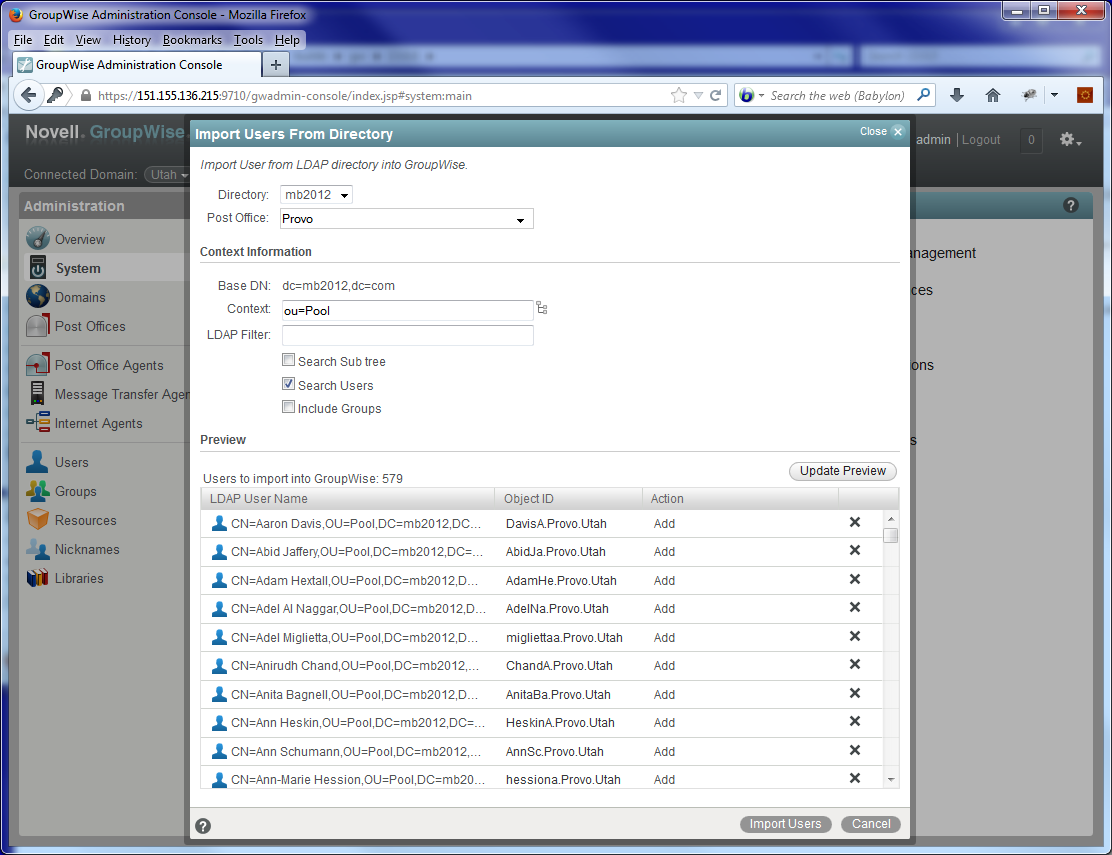Remove Anita Bagnell from the import list

pyautogui.click(x=855, y=693)
